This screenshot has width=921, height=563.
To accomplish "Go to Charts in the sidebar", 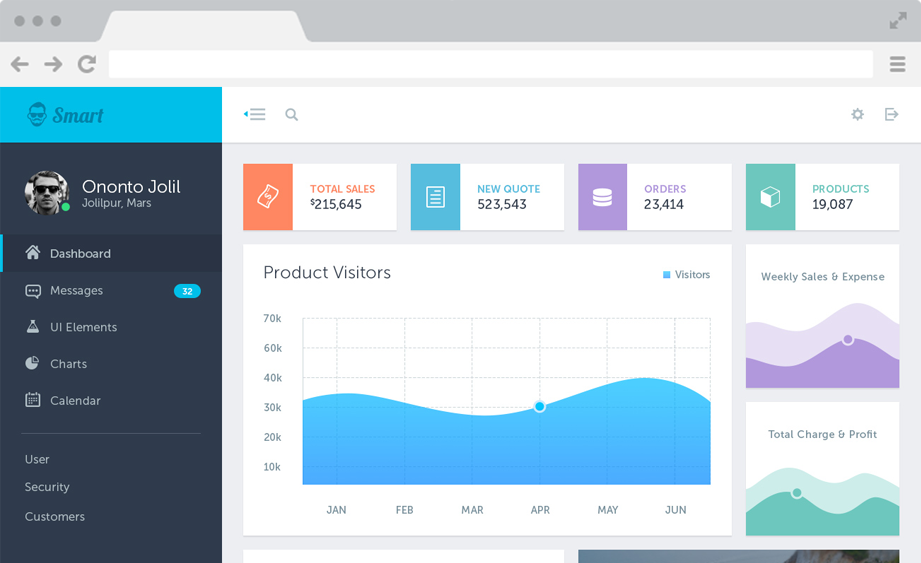I will [68, 364].
